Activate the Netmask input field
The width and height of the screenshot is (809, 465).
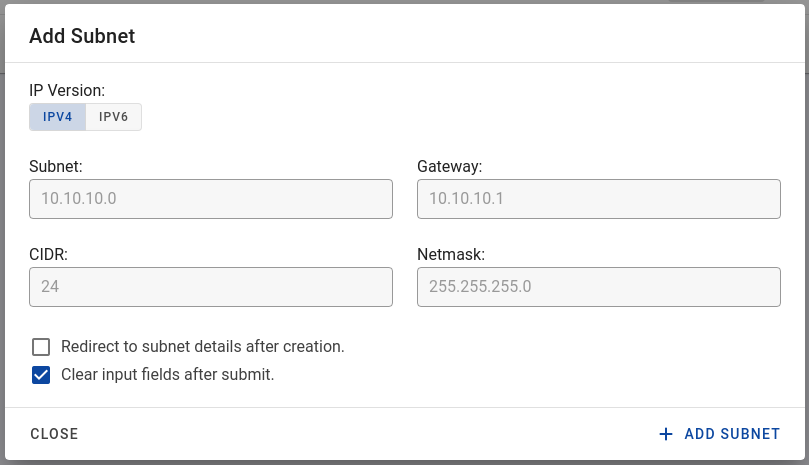(598, 287)
